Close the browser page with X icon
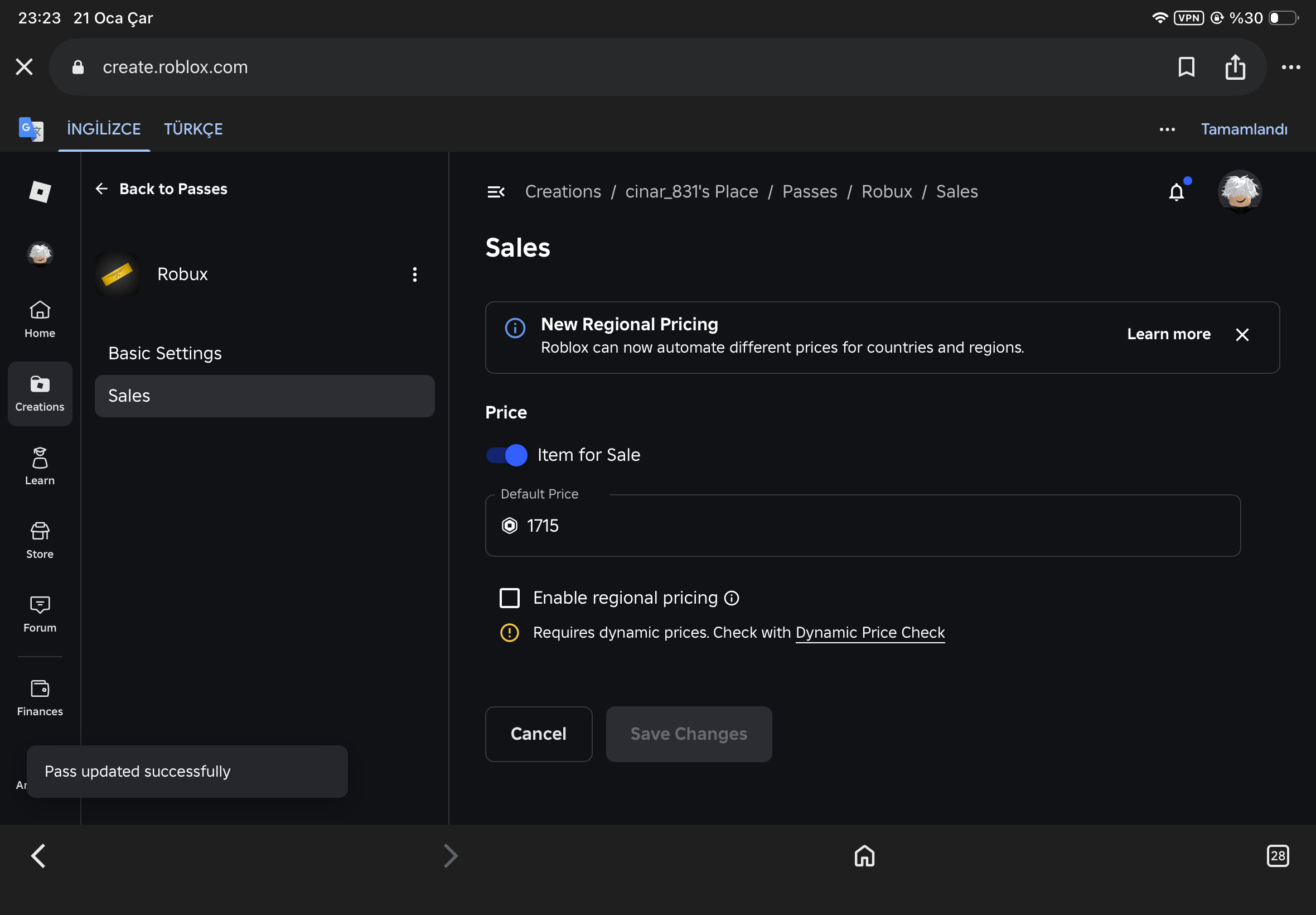Viewport: 1316px width, 915px height. coord(24,67)
